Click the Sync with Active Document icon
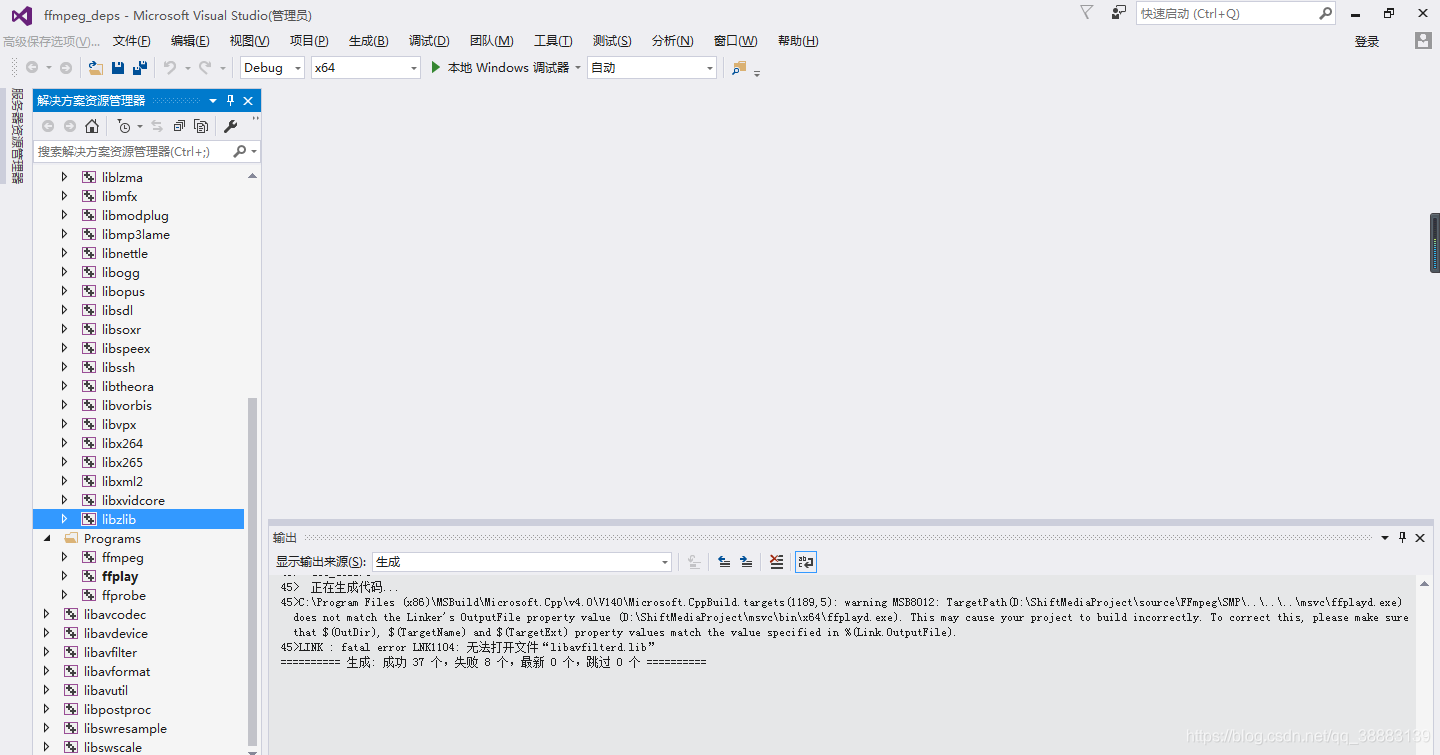This screenshot has width=1440, height=755. (x=157, y=126)
